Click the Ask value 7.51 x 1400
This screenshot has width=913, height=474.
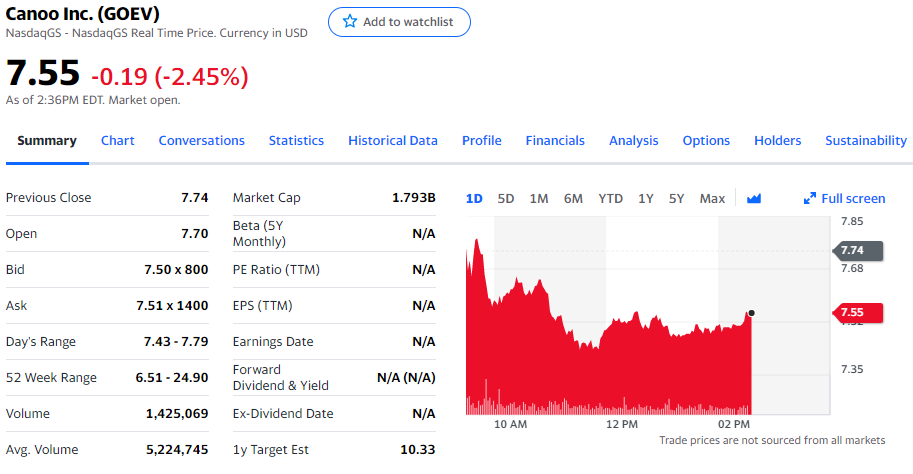coord(172,306)
